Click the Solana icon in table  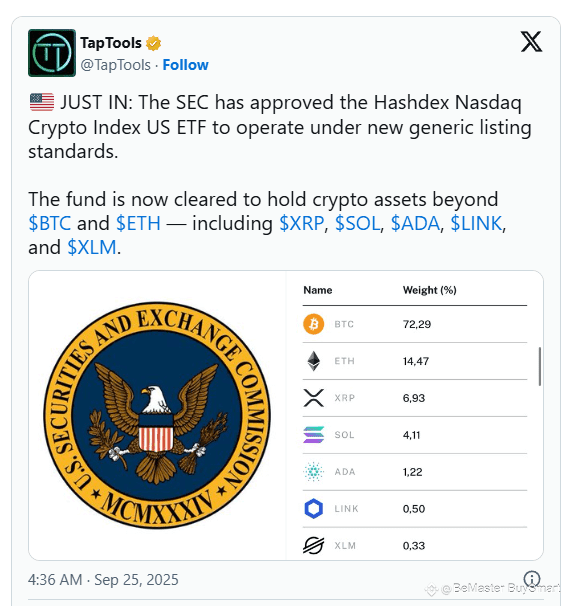click(313, 434)
